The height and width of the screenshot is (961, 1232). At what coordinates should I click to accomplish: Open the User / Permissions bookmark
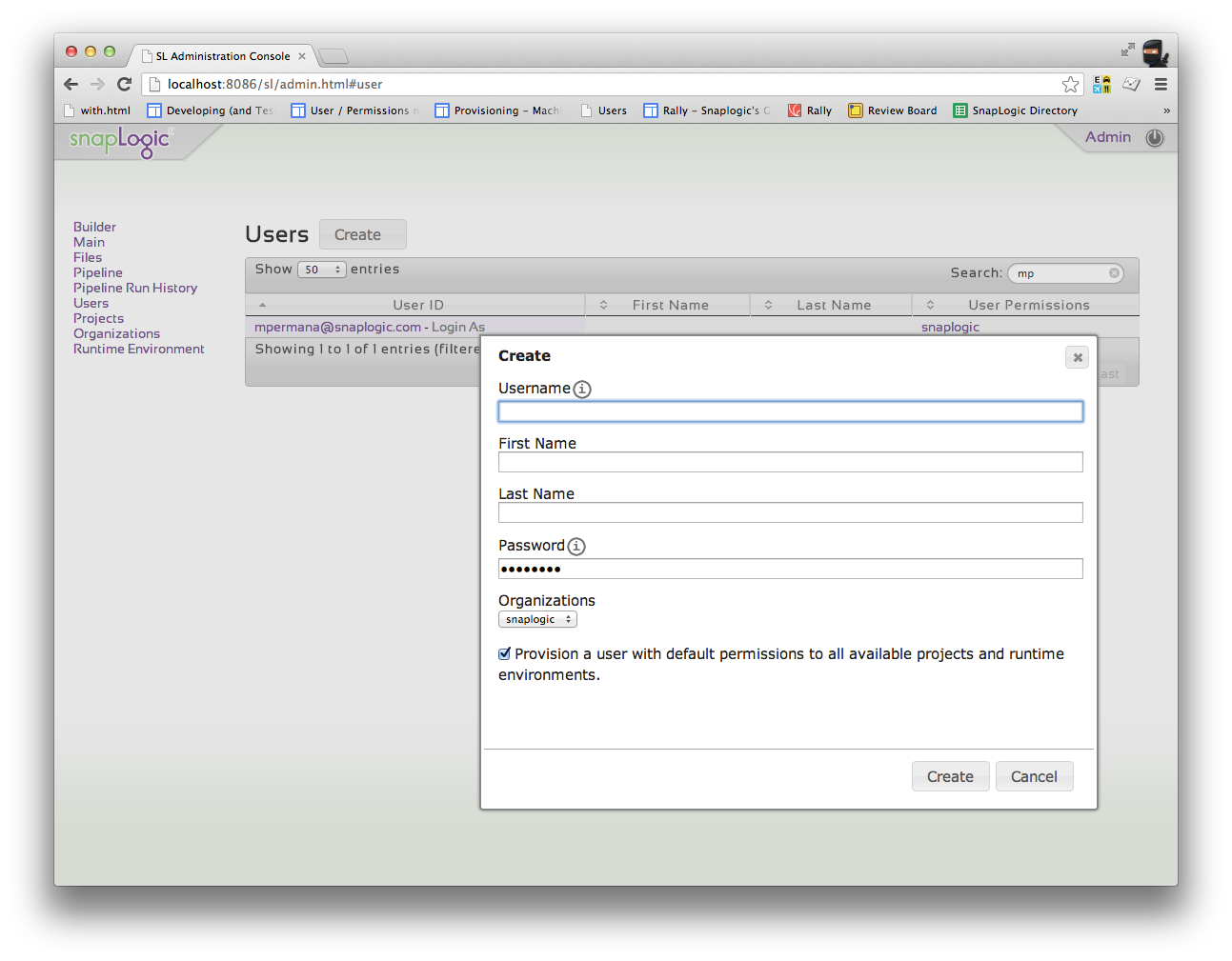pos(354,110)
